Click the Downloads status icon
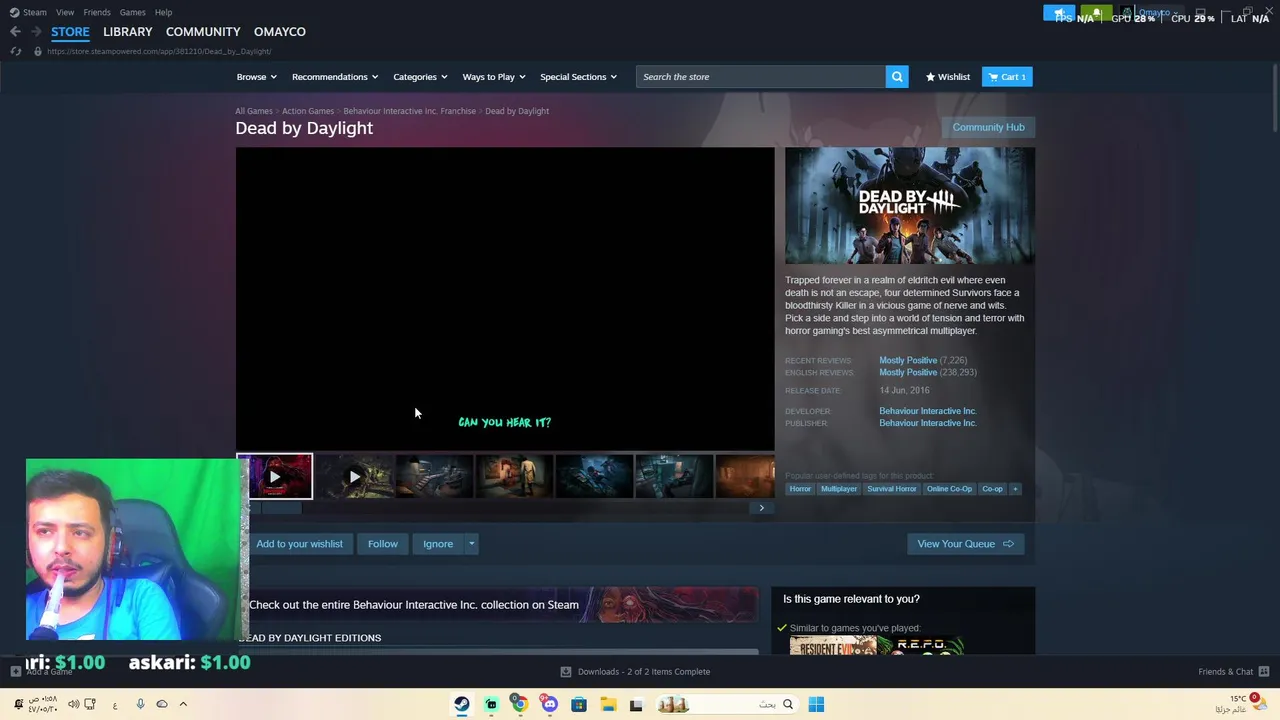The image size is (1280, 720). pyautogui.click(x=566, y=672)
